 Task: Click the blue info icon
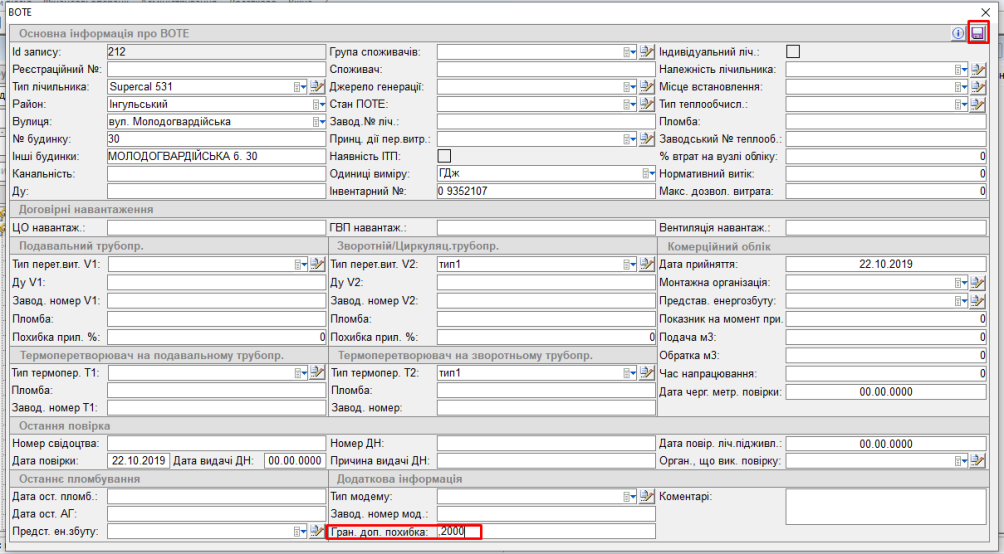pos(957,33)
